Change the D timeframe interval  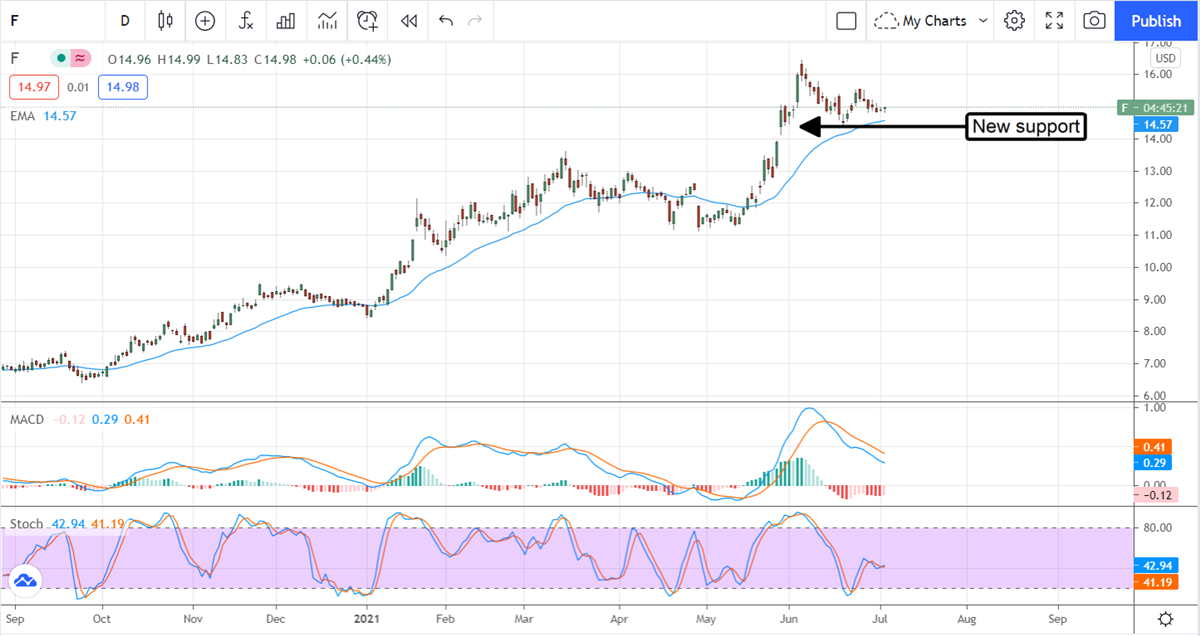click(125, 20)
